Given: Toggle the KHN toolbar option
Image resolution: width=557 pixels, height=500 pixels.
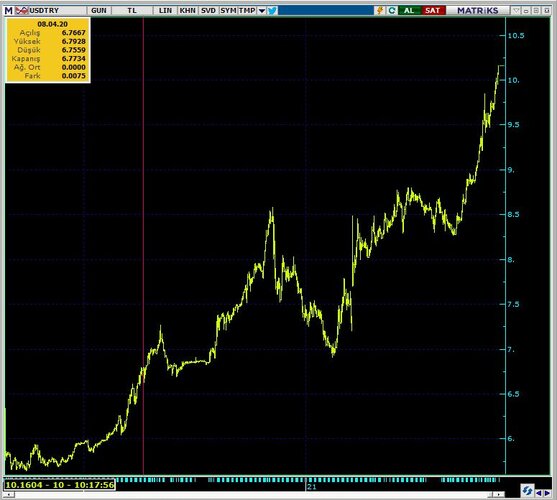Looking at the screenshot, I should tap(187, 11).
